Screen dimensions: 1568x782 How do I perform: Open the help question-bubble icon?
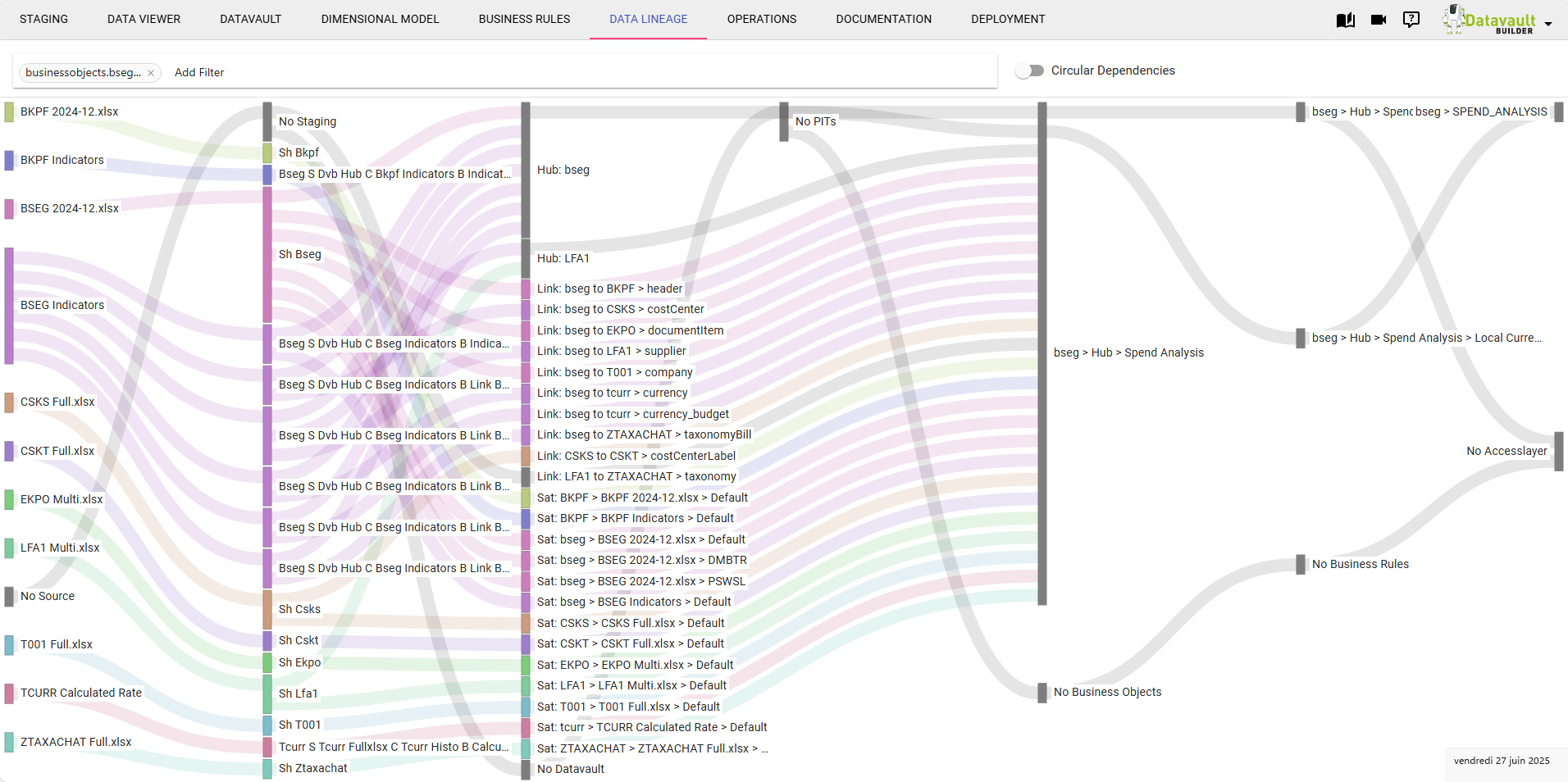pos(1411,20)
